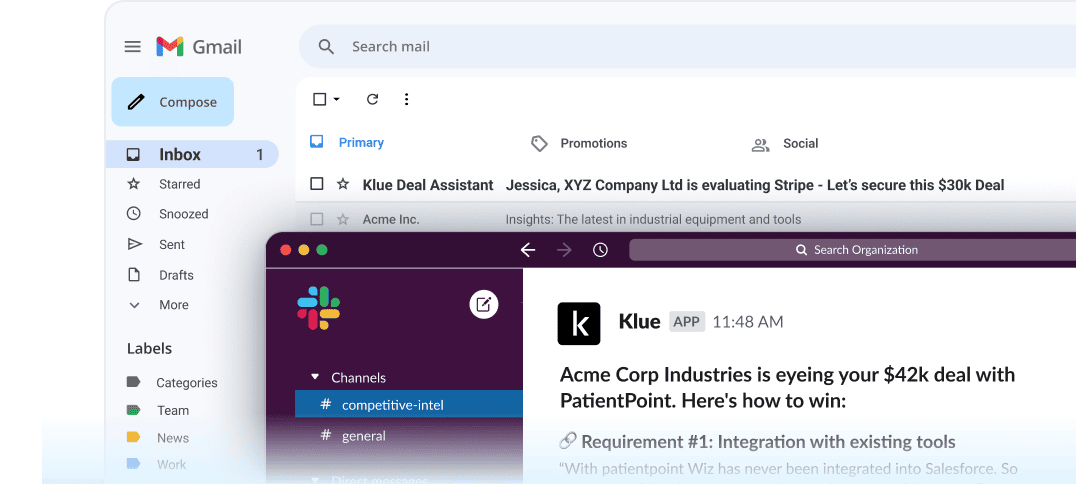Click the Search mail field
This screenshot has height=484, width=1076.
tap(686, 47)
